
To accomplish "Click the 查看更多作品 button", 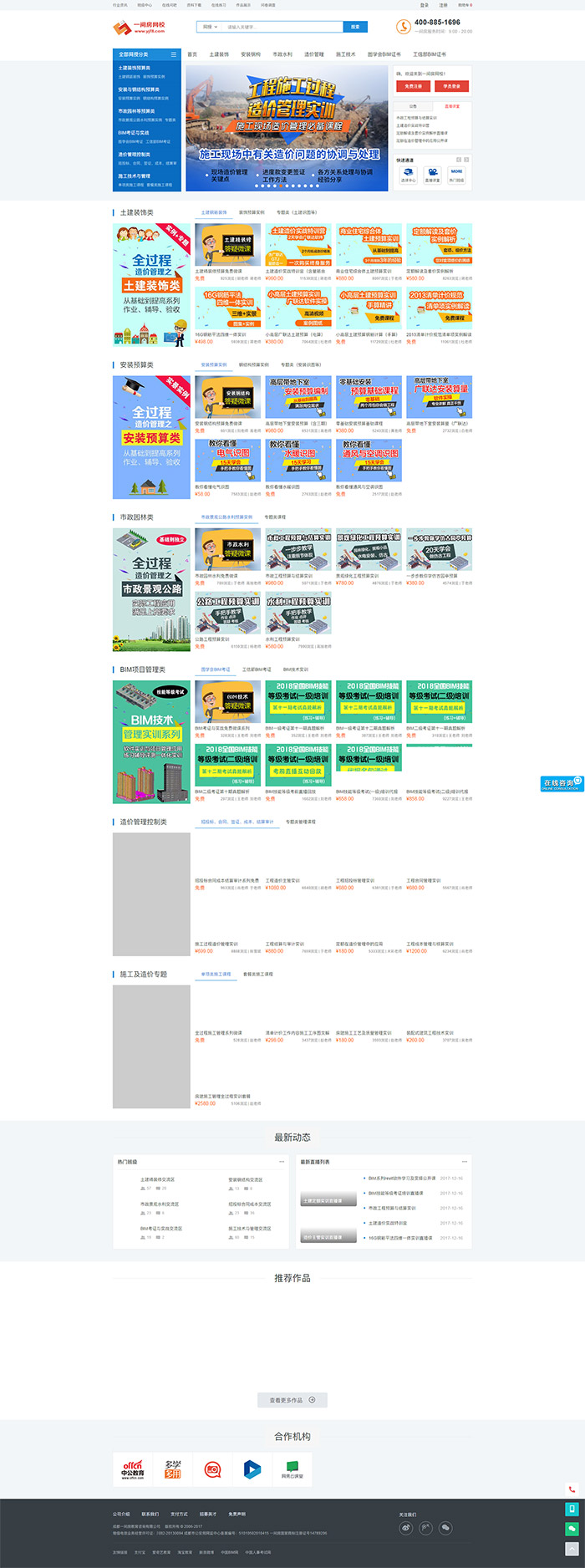I will point(292,1400).
